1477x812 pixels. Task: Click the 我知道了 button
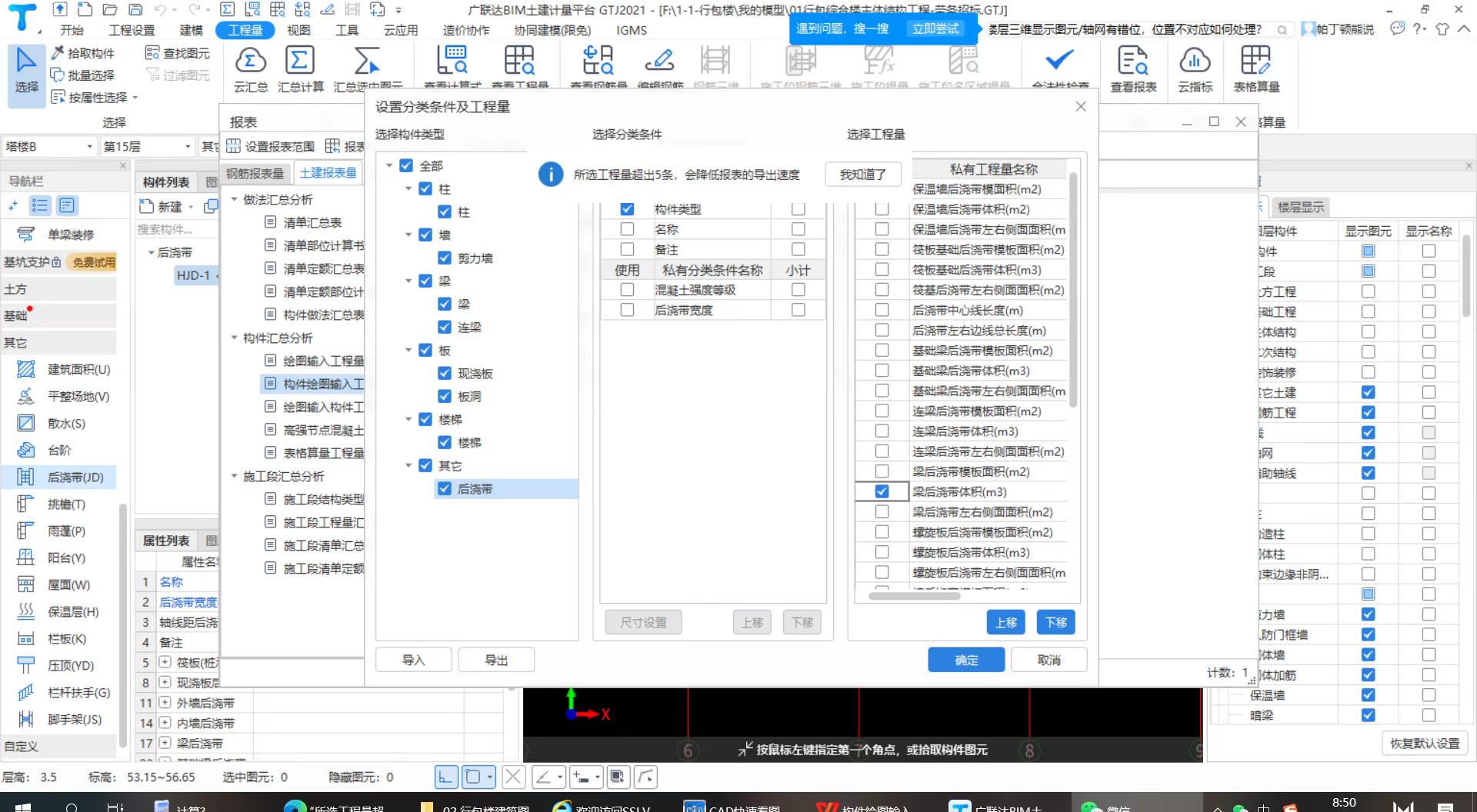pyautogui.click(x=862, y=175)
